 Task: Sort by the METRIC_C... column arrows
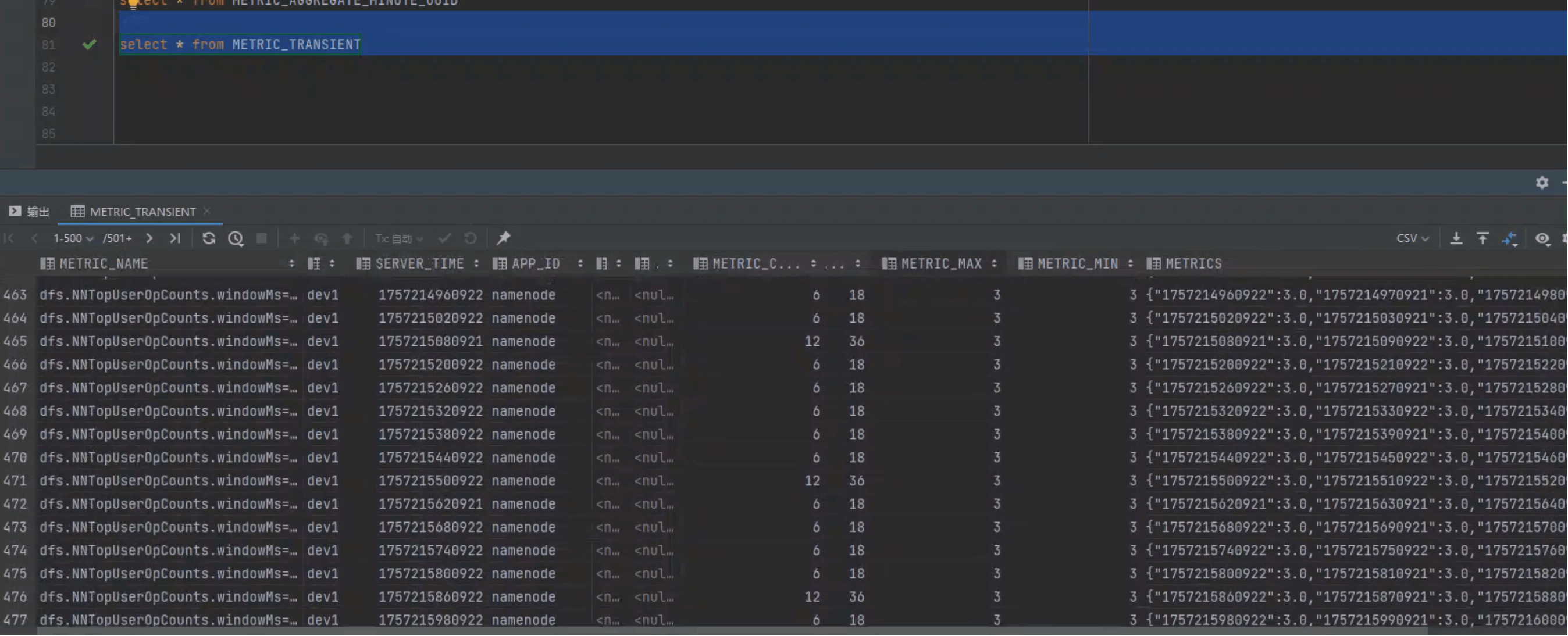pos(813,263)
